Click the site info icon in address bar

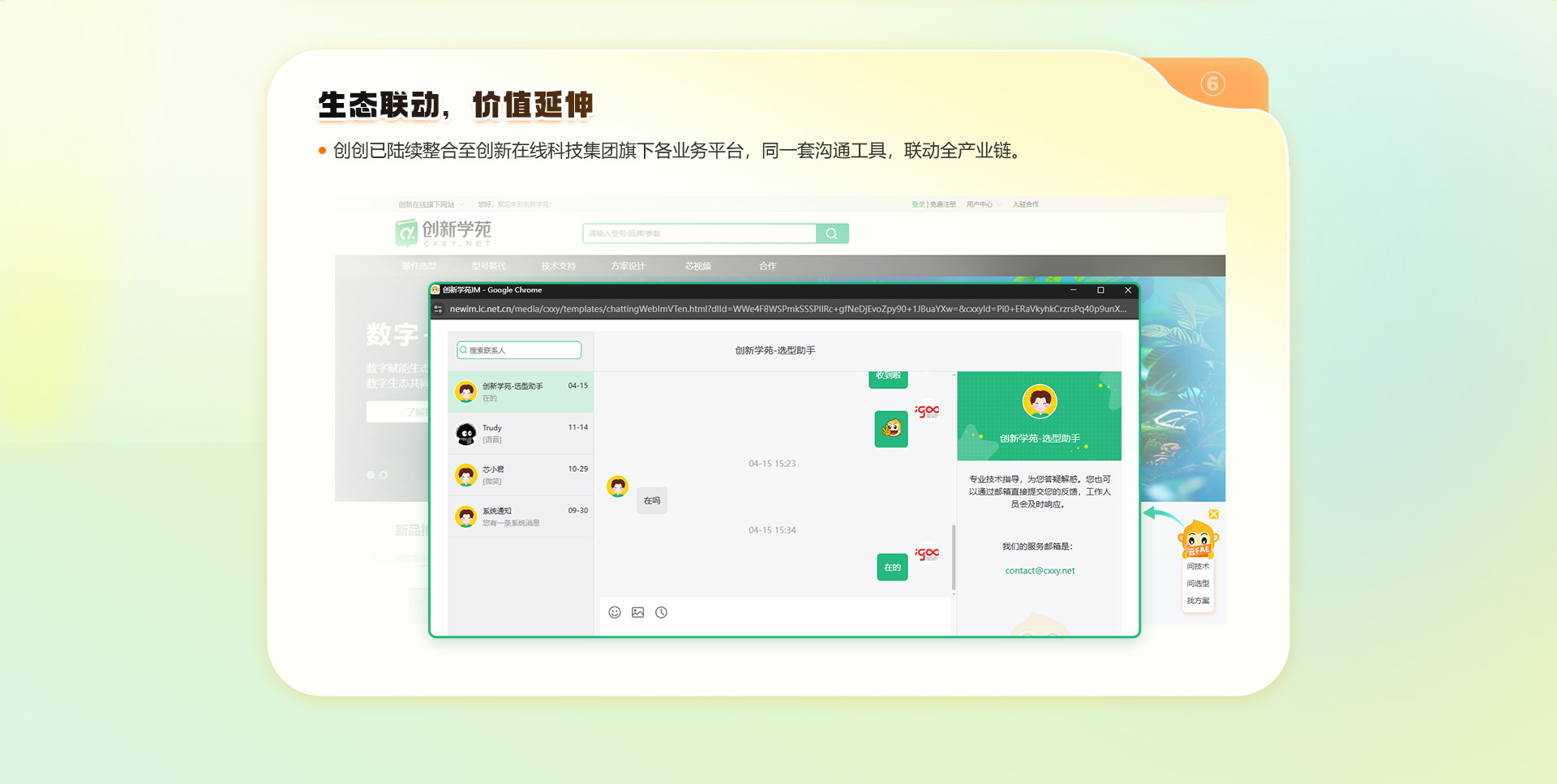438,309
